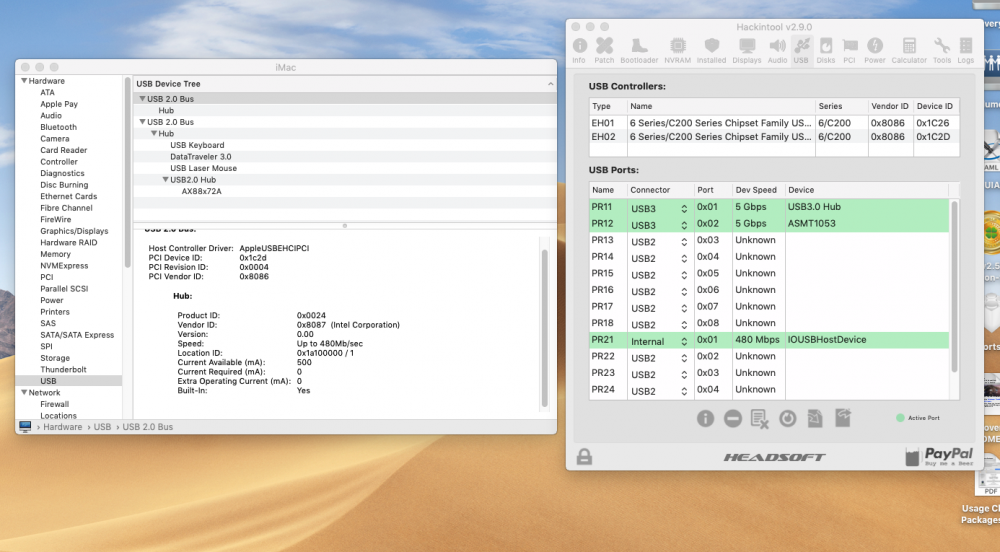Click the export button below ports list
The height and width of the screenshot is (552, 1000).
tap(843, 418)
